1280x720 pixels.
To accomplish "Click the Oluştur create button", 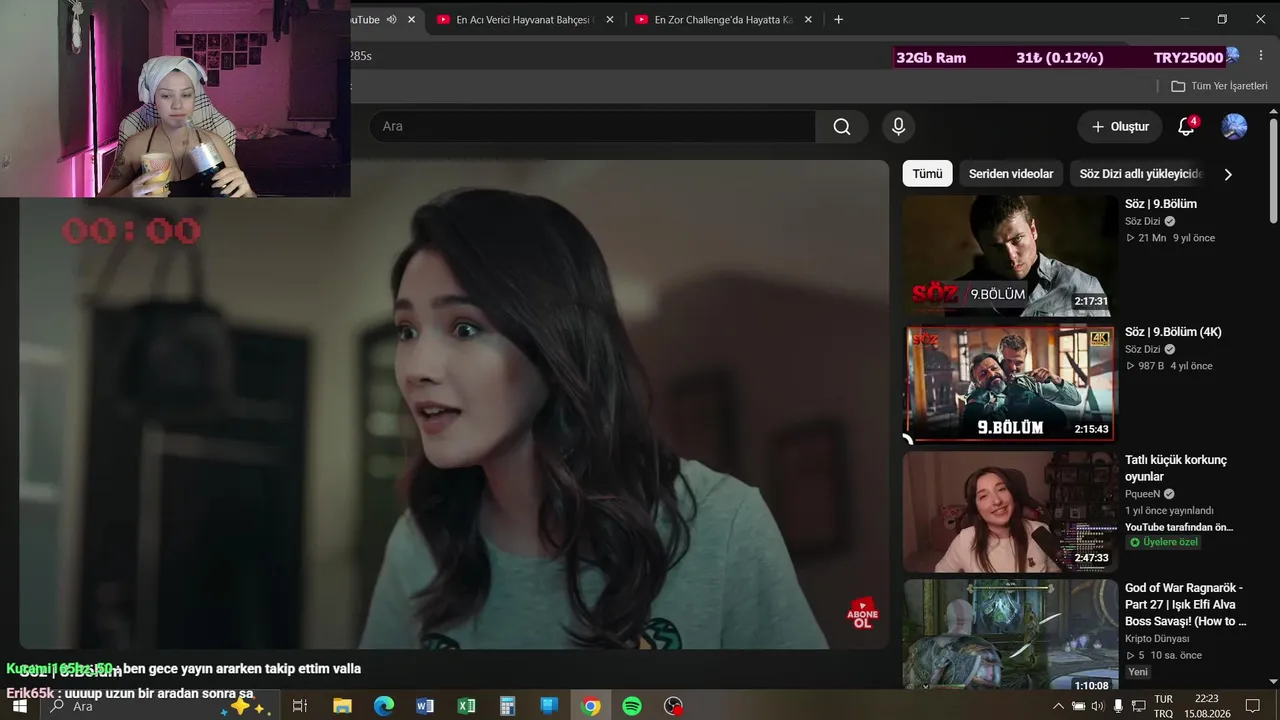I will 1120,127.
